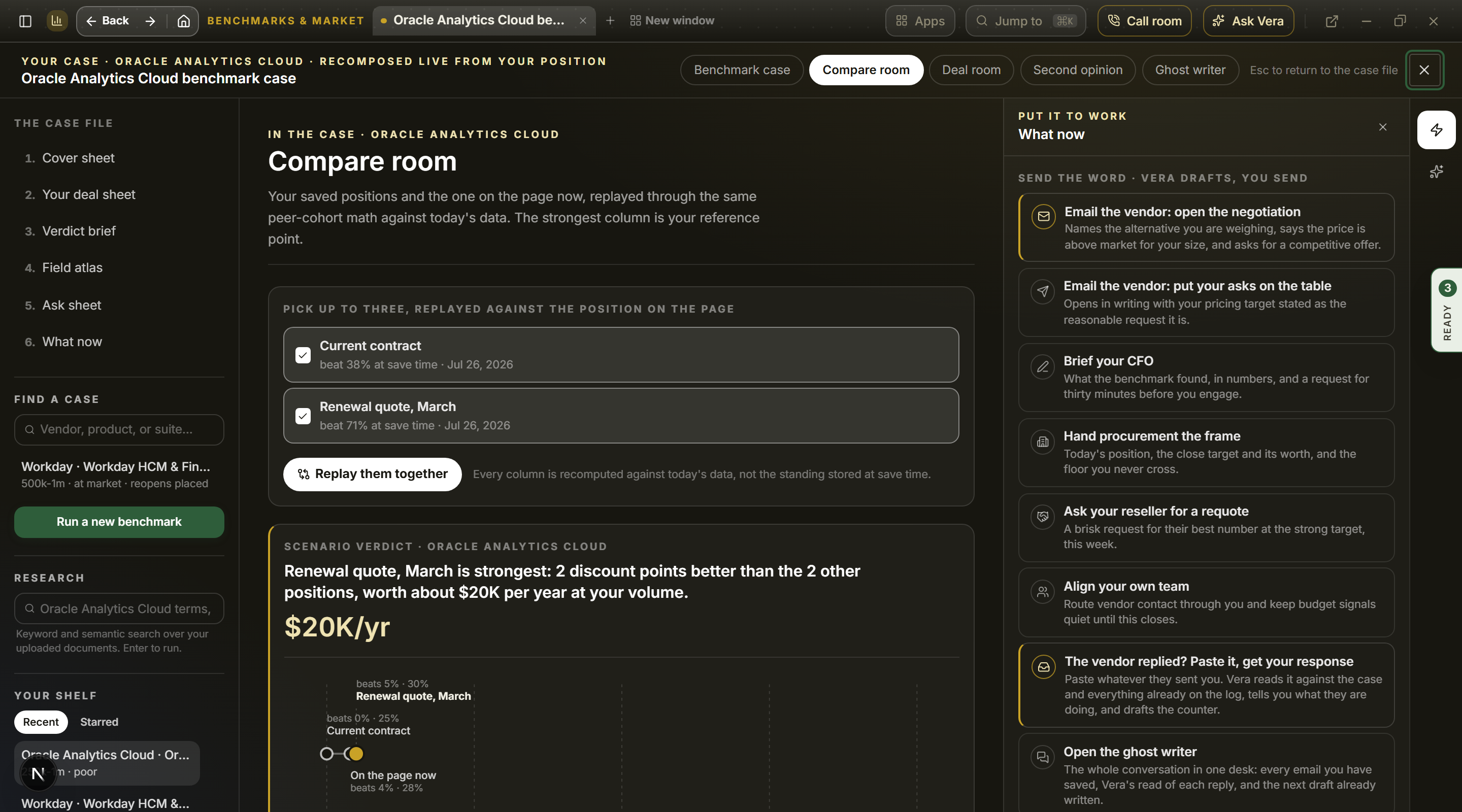
Task: Open the ghost writer card
Action: tap(1207, 773)
